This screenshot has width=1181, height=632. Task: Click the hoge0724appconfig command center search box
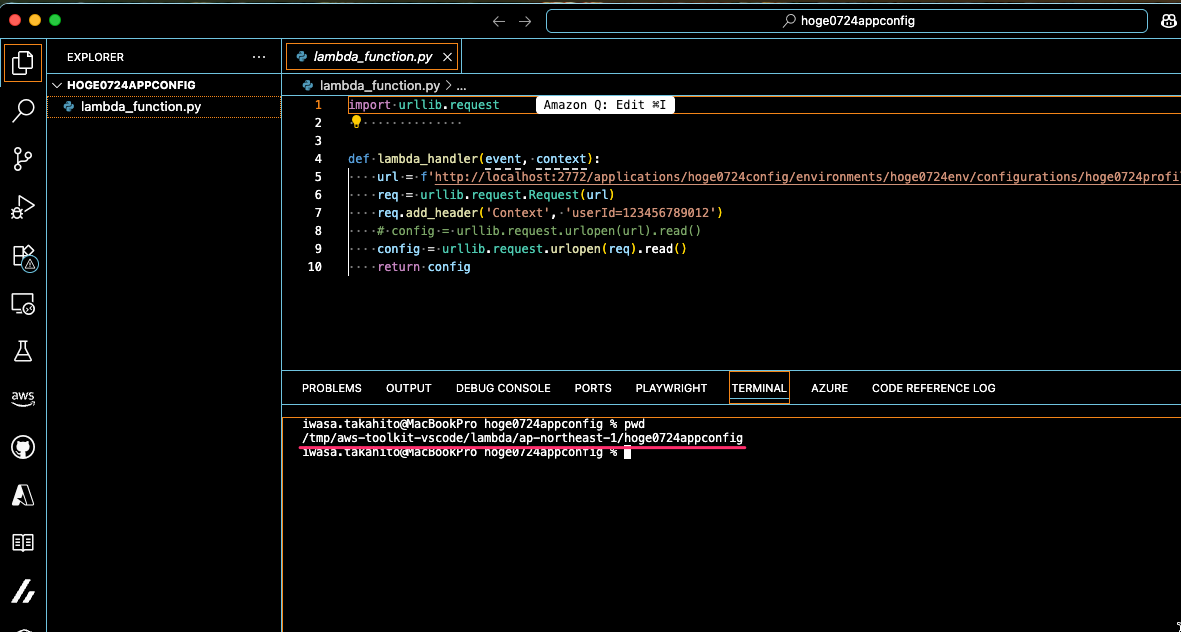point(847,21)
